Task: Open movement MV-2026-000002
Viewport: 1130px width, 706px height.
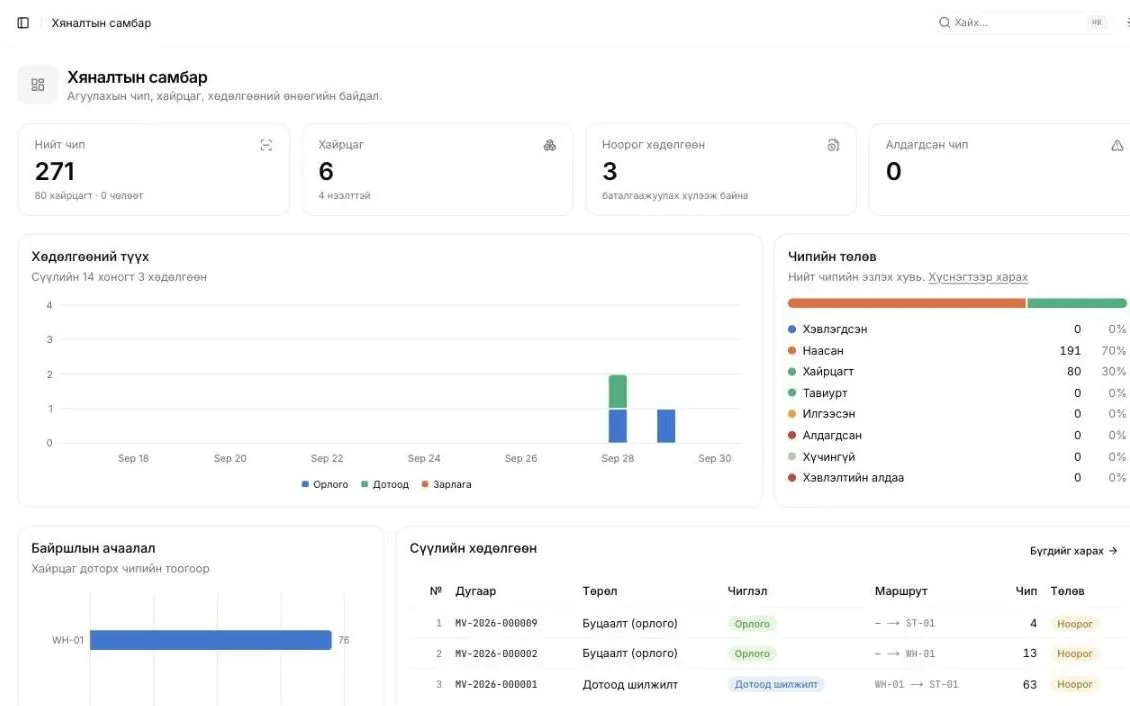Action: 496,653
